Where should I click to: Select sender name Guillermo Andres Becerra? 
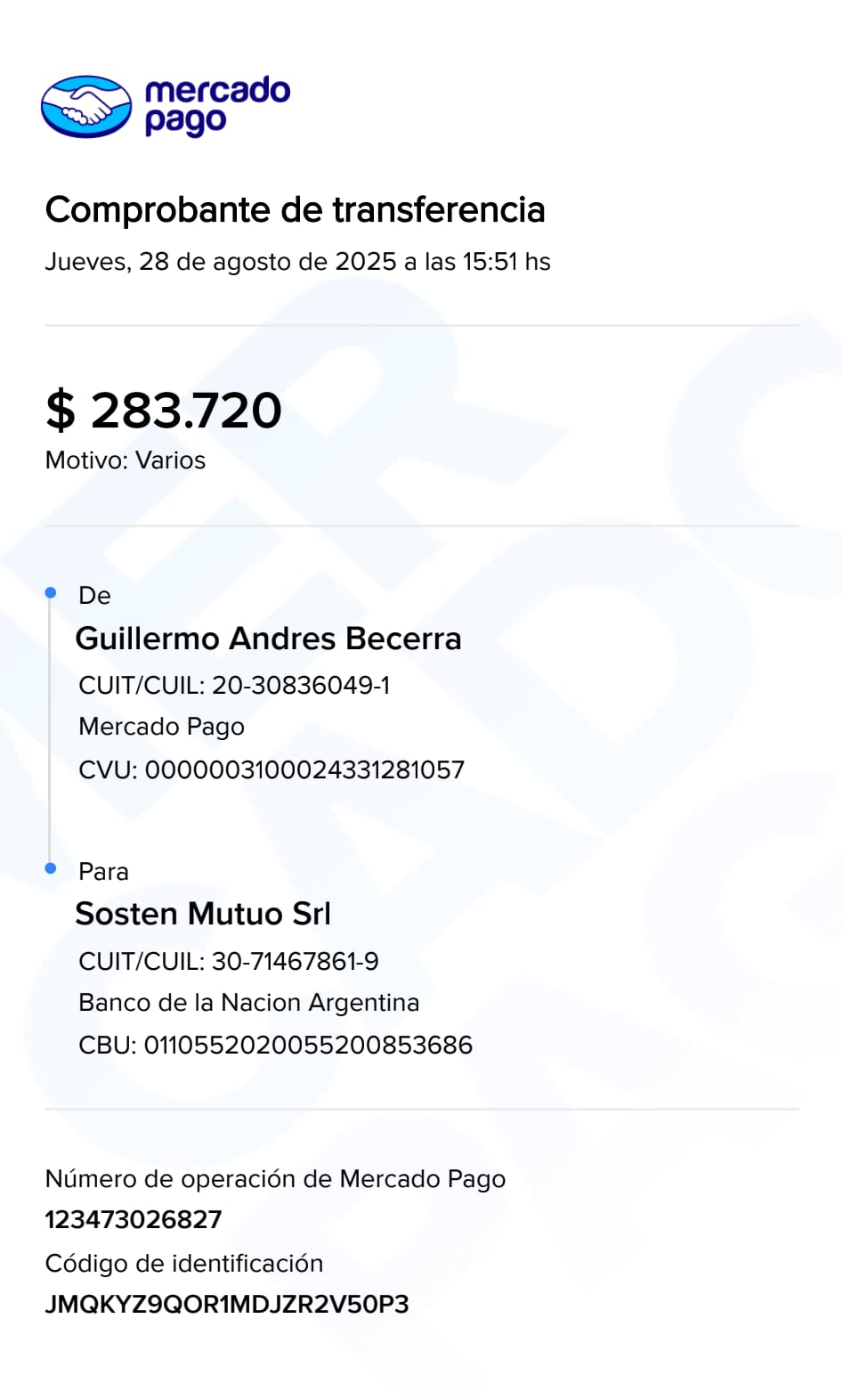coord(268,639)
